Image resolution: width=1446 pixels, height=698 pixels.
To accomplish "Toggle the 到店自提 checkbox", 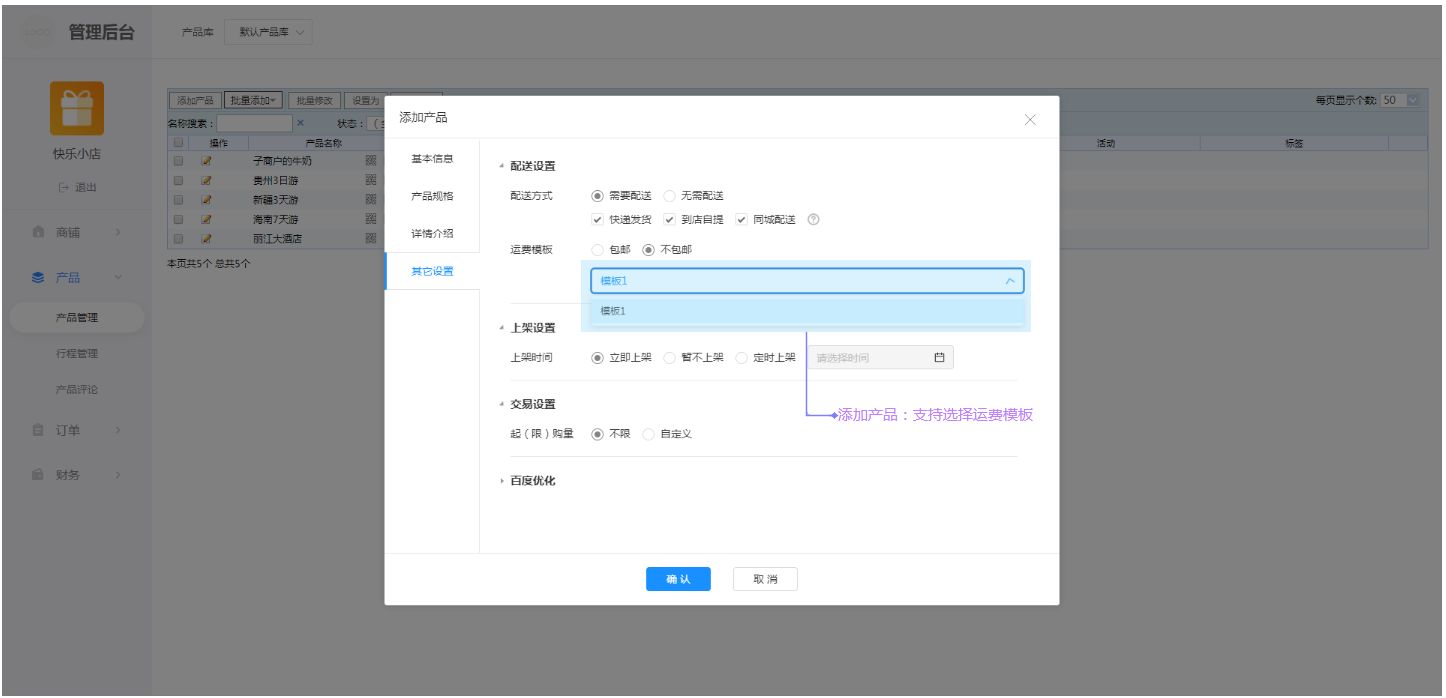I will [x=670, y=220].
